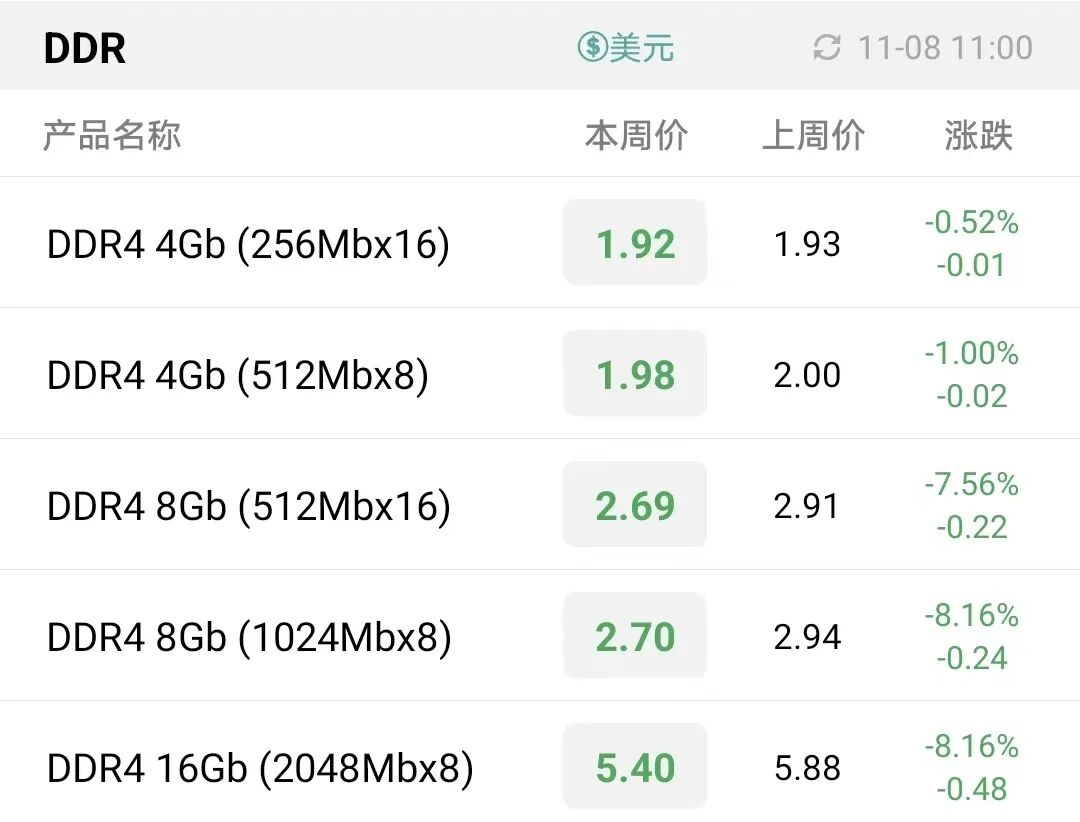Click the 2.00 last week price

[x=807, y=375]
